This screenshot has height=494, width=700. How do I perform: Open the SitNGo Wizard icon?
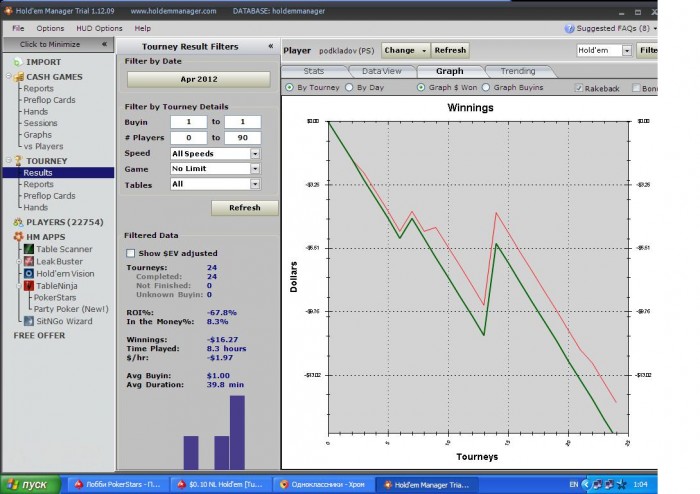point(29,321)
